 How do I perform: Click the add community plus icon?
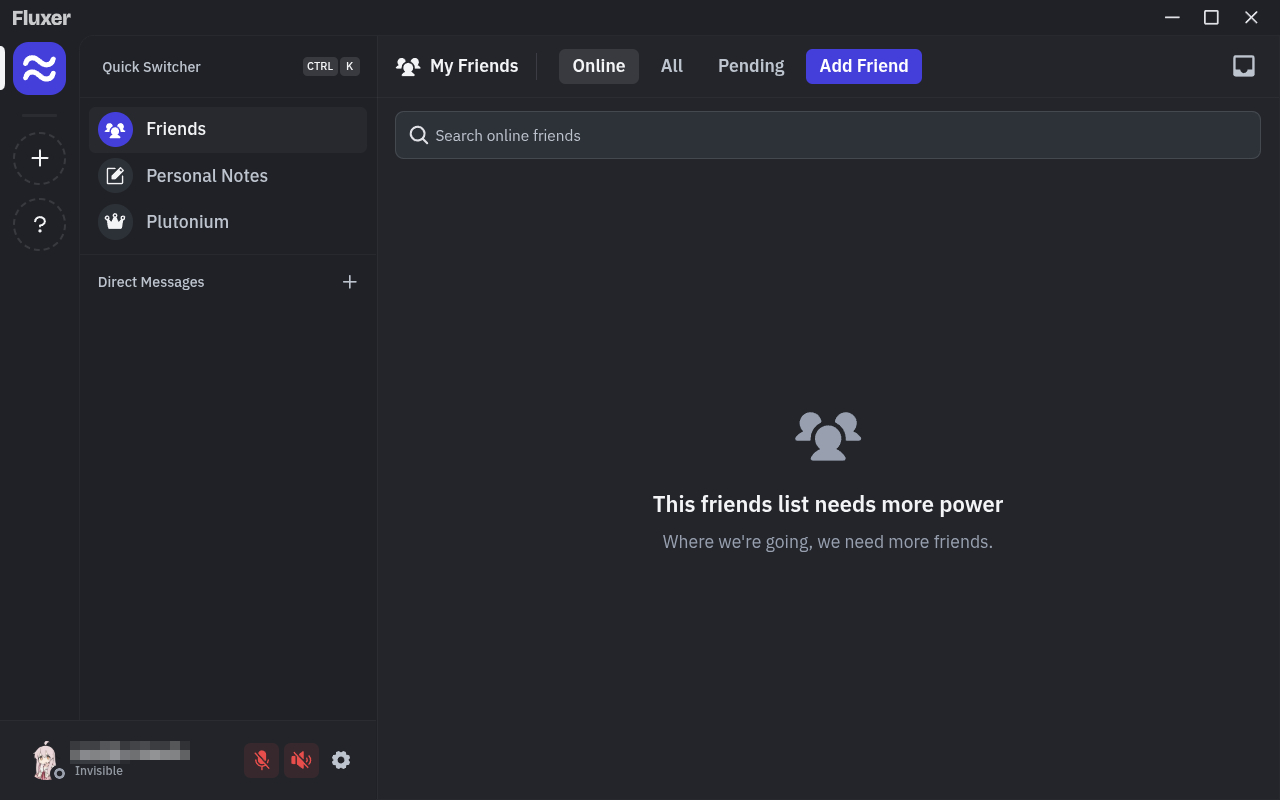click(x=40, y=158)
